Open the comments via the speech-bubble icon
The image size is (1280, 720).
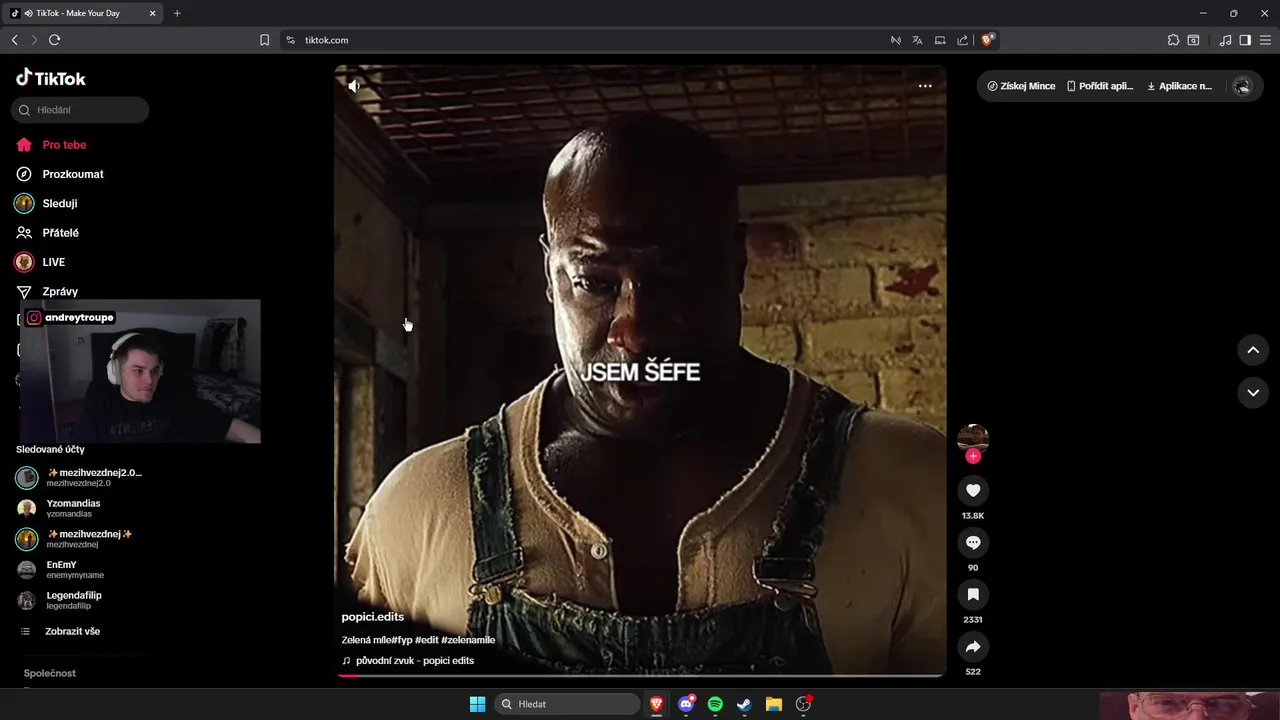[x=973, y=542]
